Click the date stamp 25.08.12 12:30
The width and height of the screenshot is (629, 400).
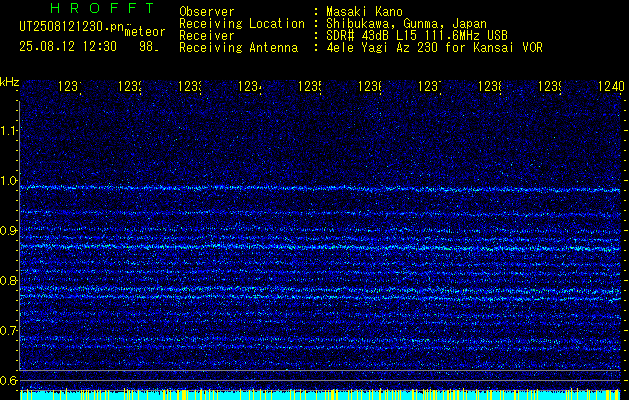68,47
